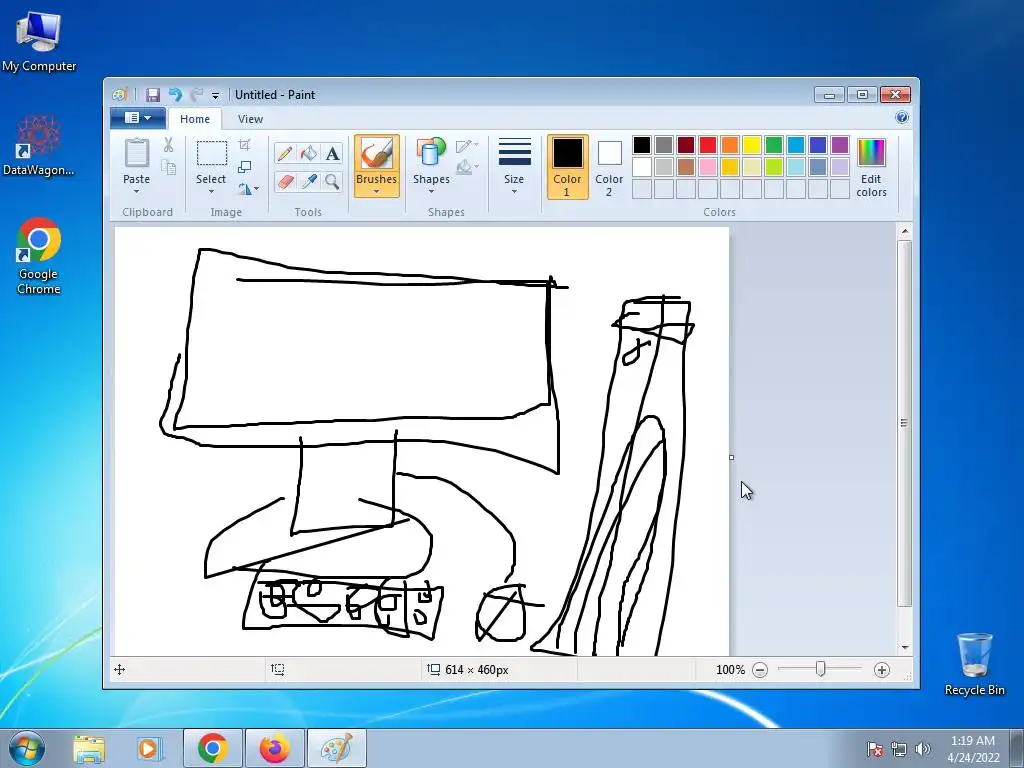Pick the green color swatch
This screenshot has height=768, width=1024.
click(774, 145)
